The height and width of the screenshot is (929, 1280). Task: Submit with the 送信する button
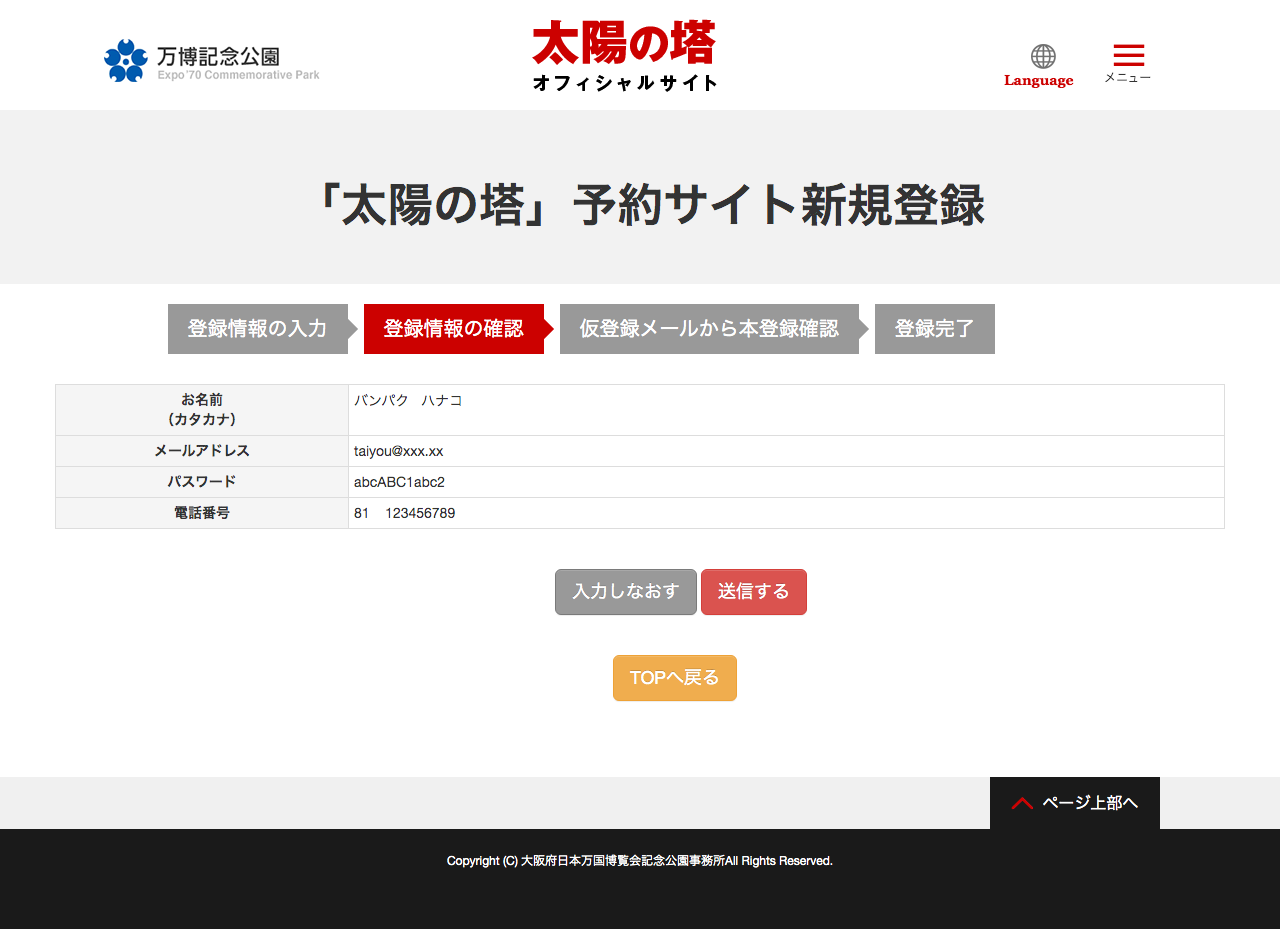pos(754,592)
